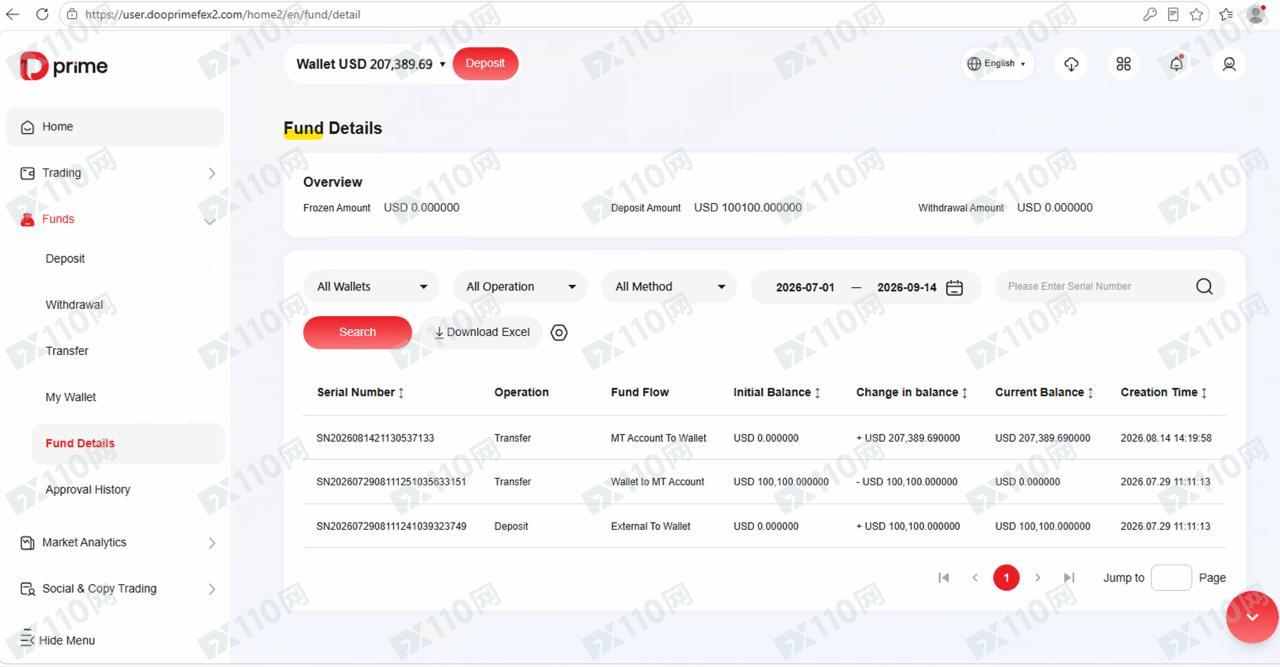Viewport: 1280px width, 667px height.
Task: Open the All Operation dropdown
Action: pyautogui.click(x=520, y=287)
